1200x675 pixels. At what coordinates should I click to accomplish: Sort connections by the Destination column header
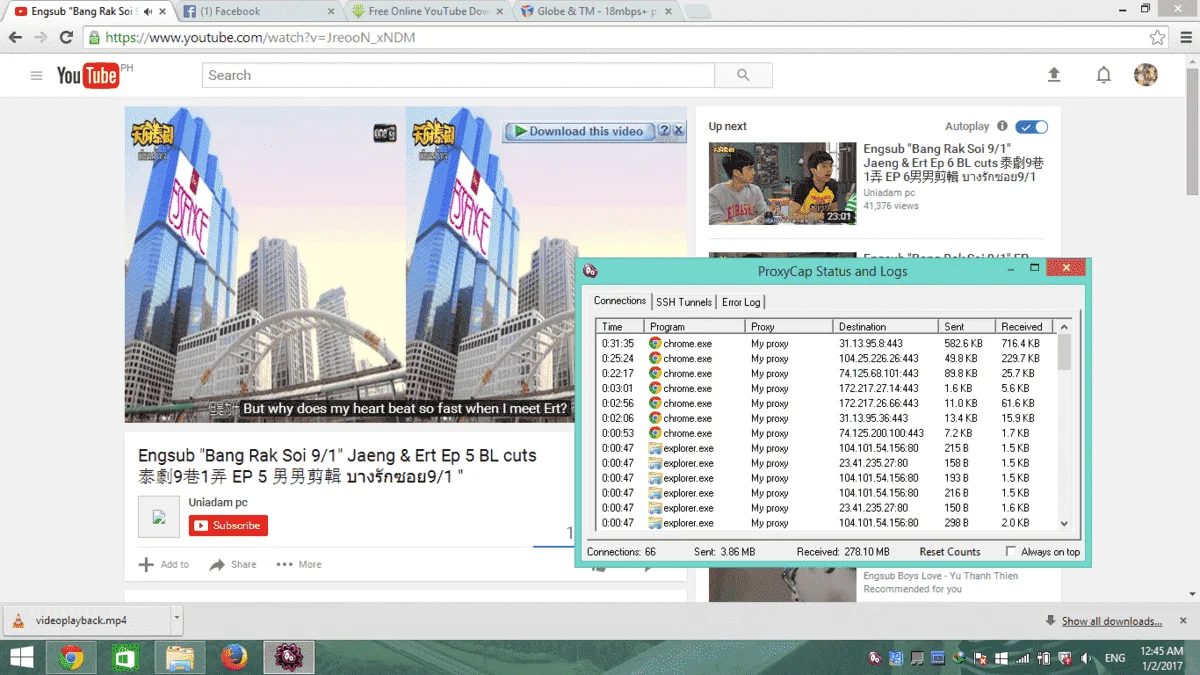tap(887, 326)
